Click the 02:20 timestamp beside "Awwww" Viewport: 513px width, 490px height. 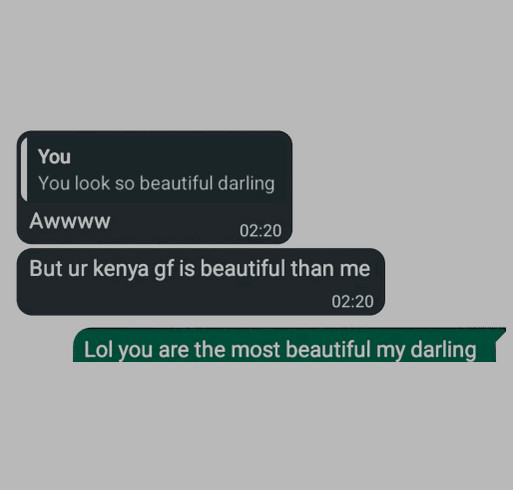click(x=260, y=231)
